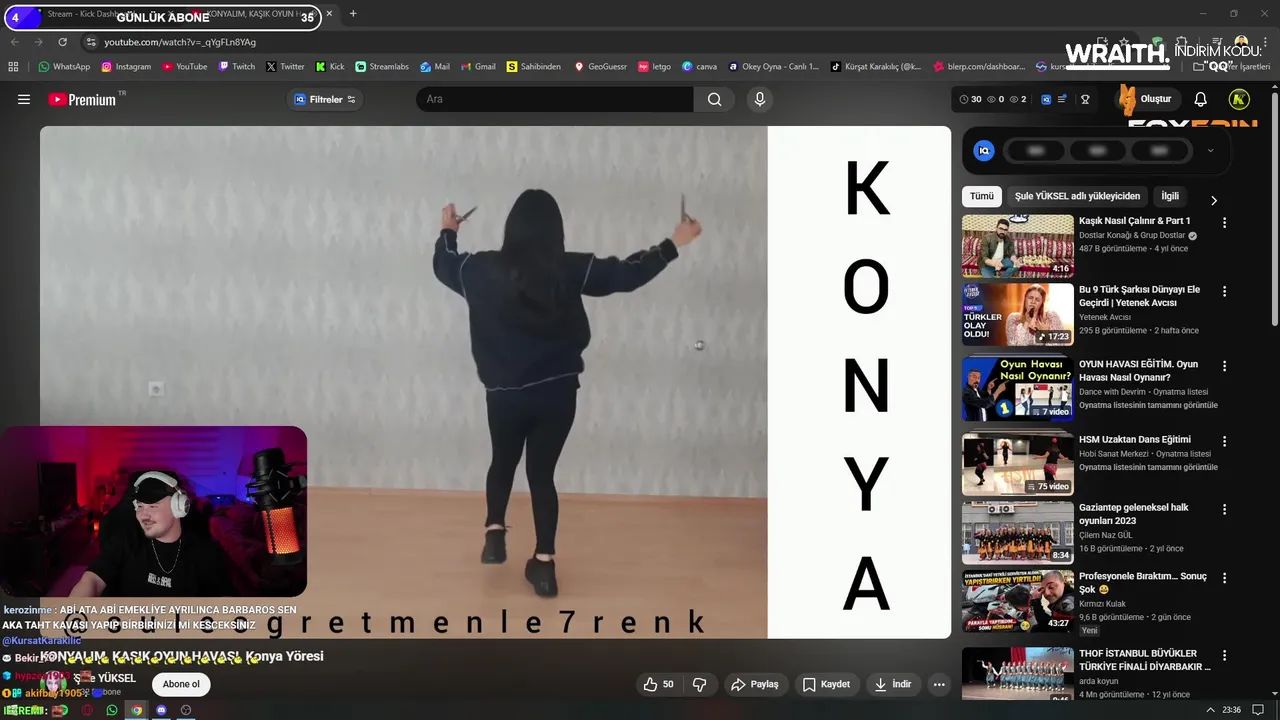Reload the page
This screenshot has height=720, width=1280.
coord(62,42)
